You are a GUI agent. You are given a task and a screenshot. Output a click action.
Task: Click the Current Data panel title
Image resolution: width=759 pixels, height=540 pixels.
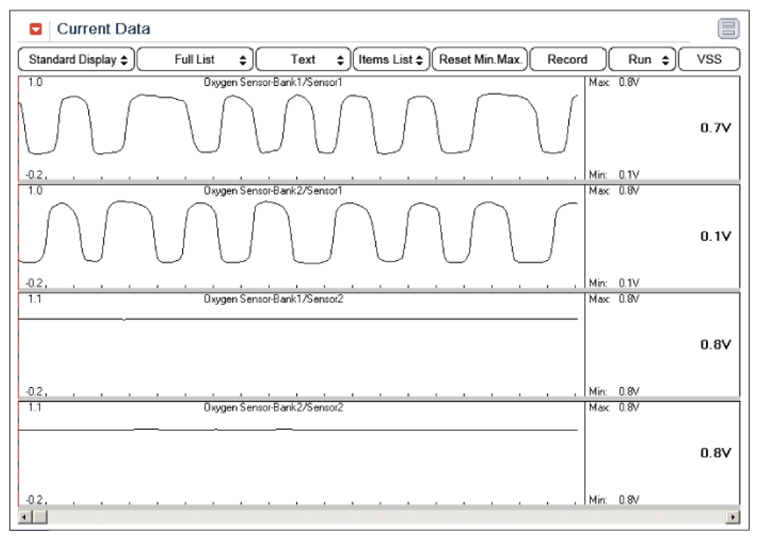point(103,29)
